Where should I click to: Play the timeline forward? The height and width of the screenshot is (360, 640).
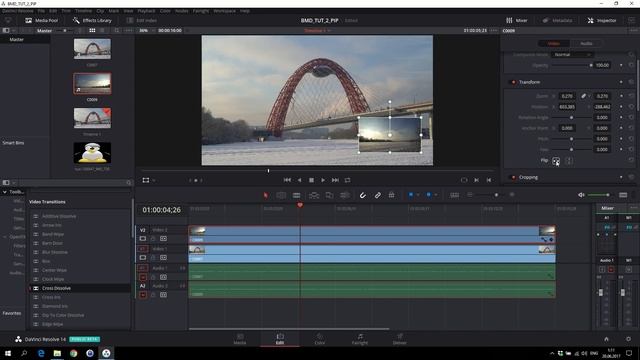323,180
